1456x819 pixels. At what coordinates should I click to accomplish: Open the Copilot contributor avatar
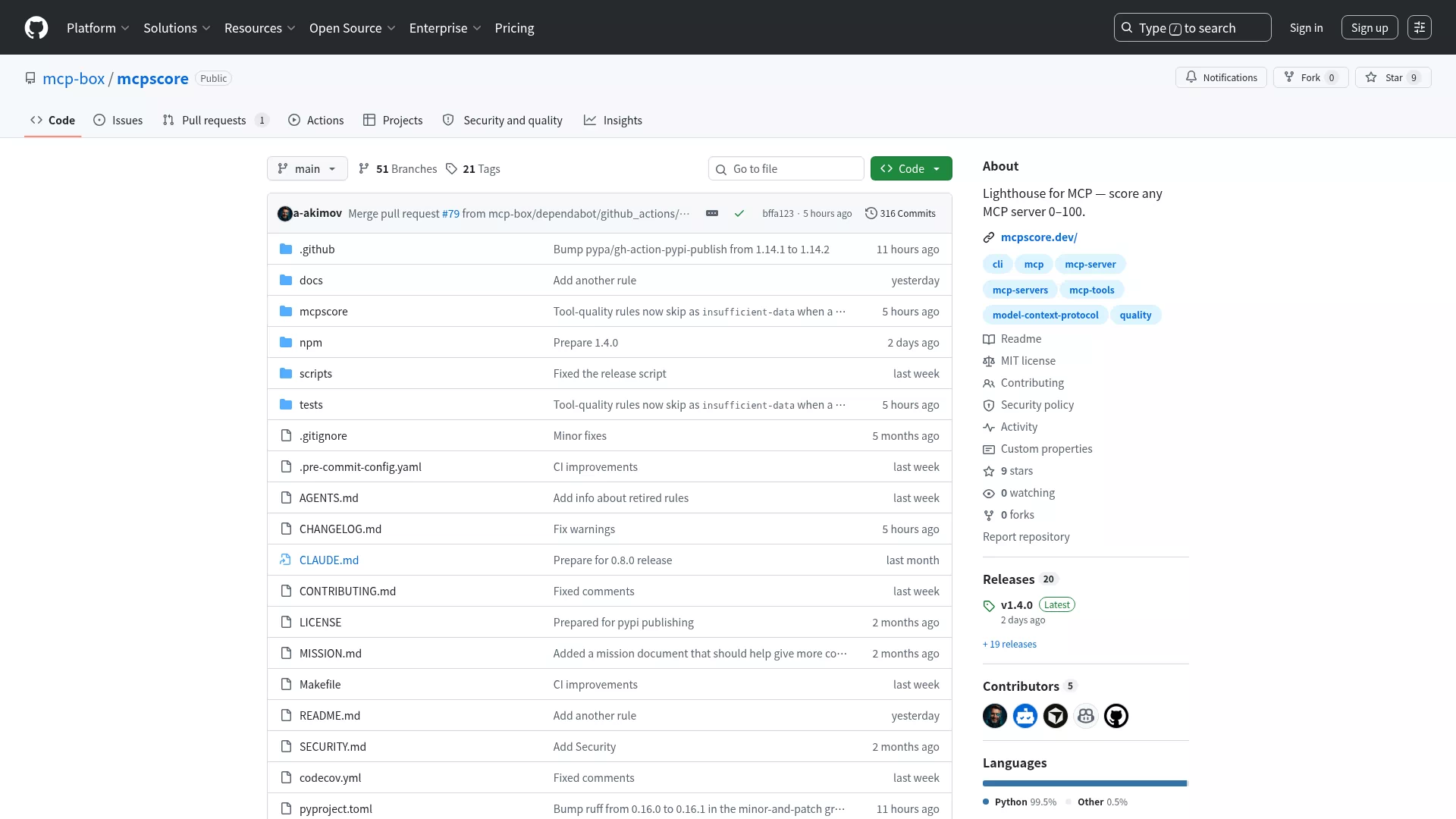pyautogui.click(x=1086, y=716)
